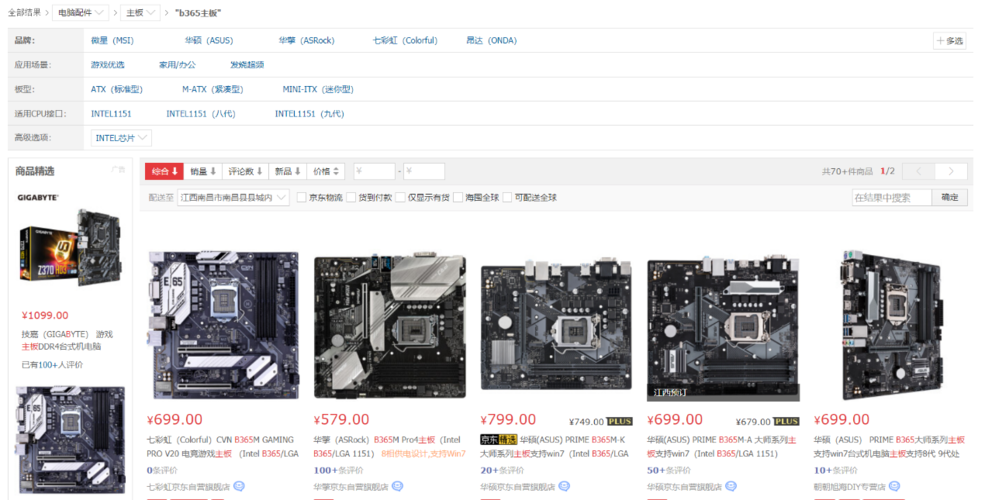Open Colorful CVN B365M GAMING product image
This screenshot has height=500, width=985.
pos(223,325)
